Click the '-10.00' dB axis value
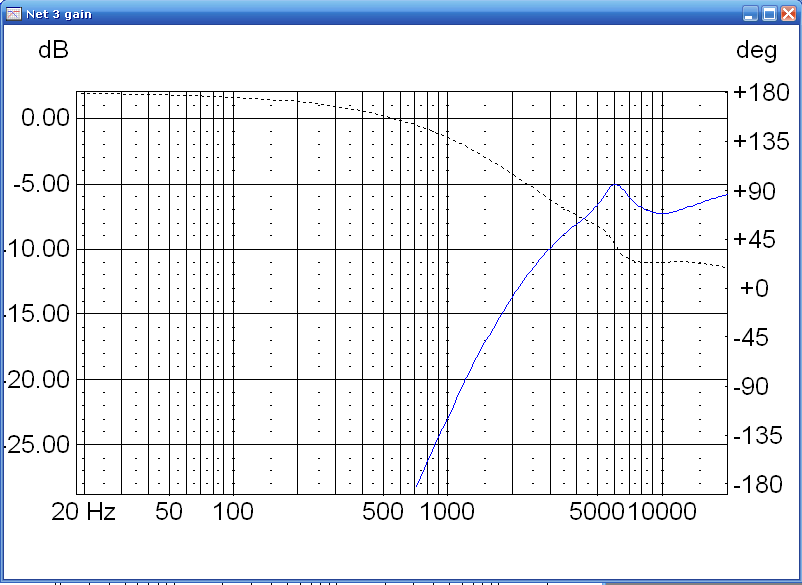802x585 pixels. (x=36, y=250)
